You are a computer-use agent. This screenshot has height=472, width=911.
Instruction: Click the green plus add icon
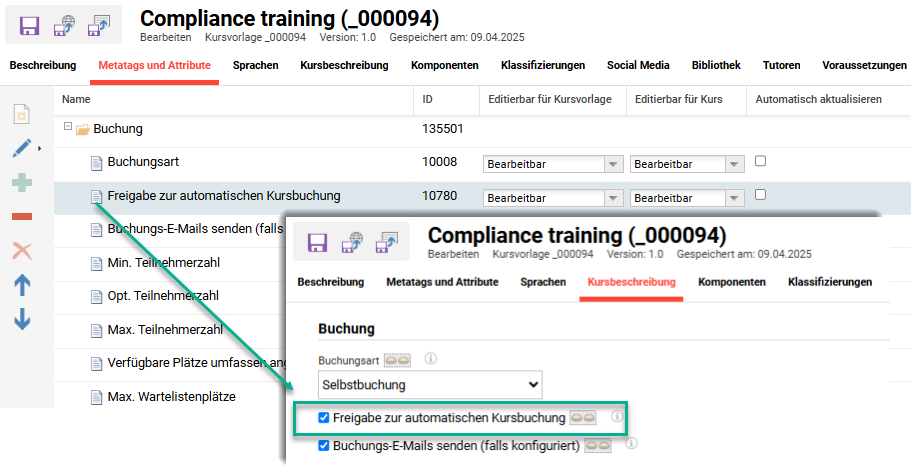click(x=22, y=182)
